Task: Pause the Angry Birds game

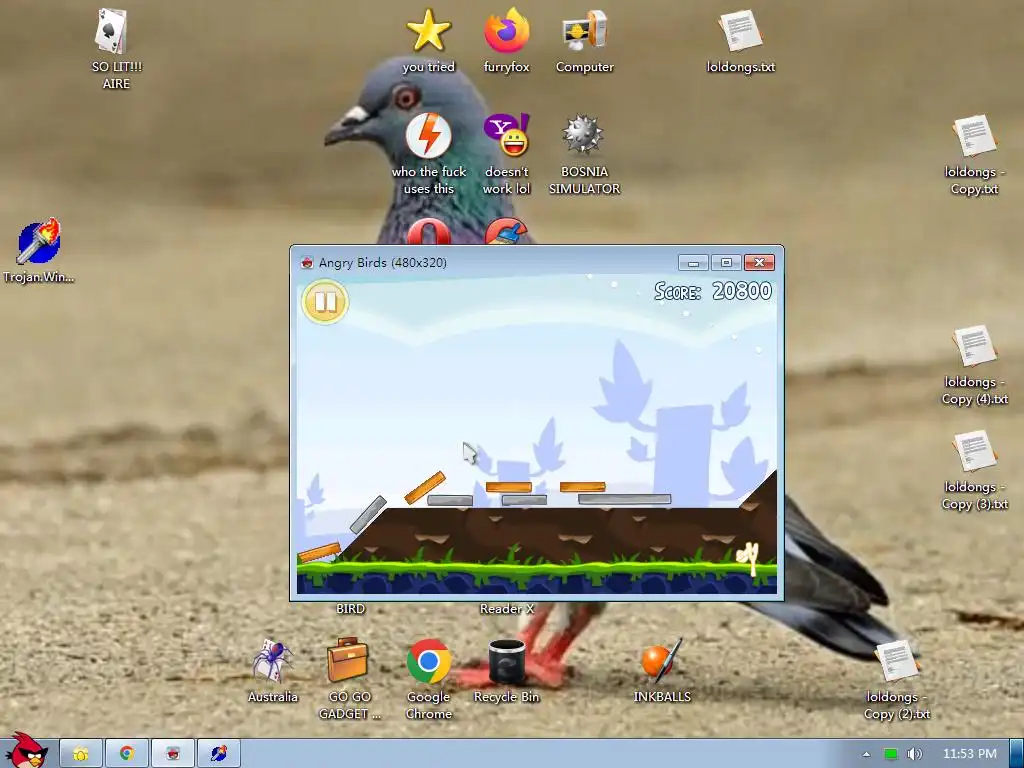Action: tap(325, 302)
